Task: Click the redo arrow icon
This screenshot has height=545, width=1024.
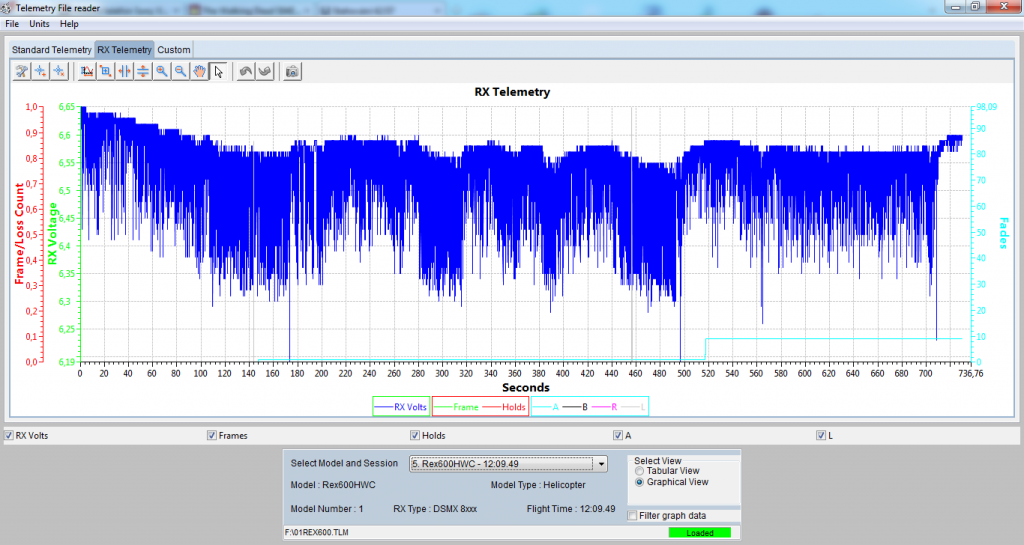Action: point(265,71)
